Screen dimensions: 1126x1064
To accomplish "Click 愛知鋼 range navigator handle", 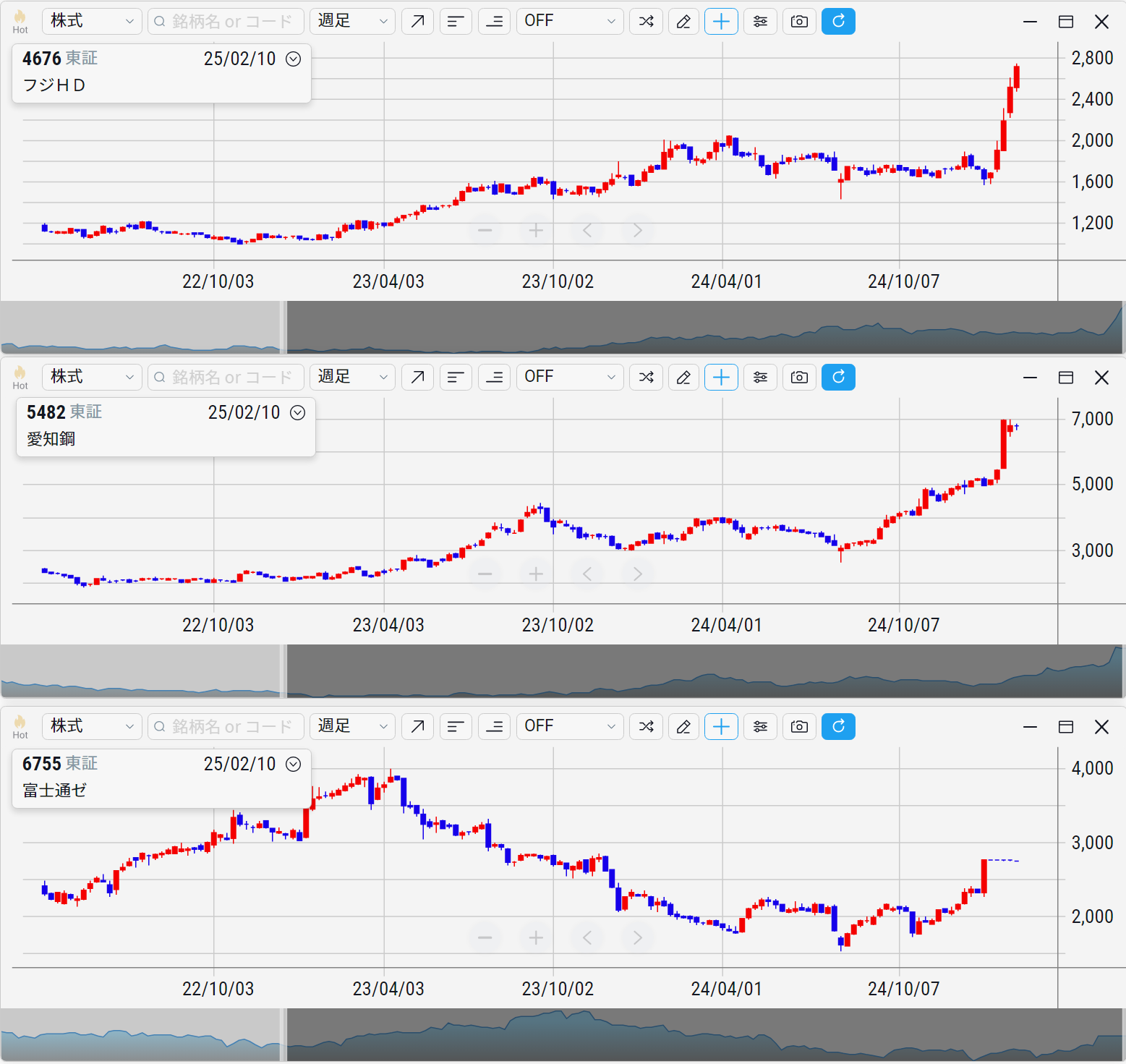I will click(x=283, y=671).
